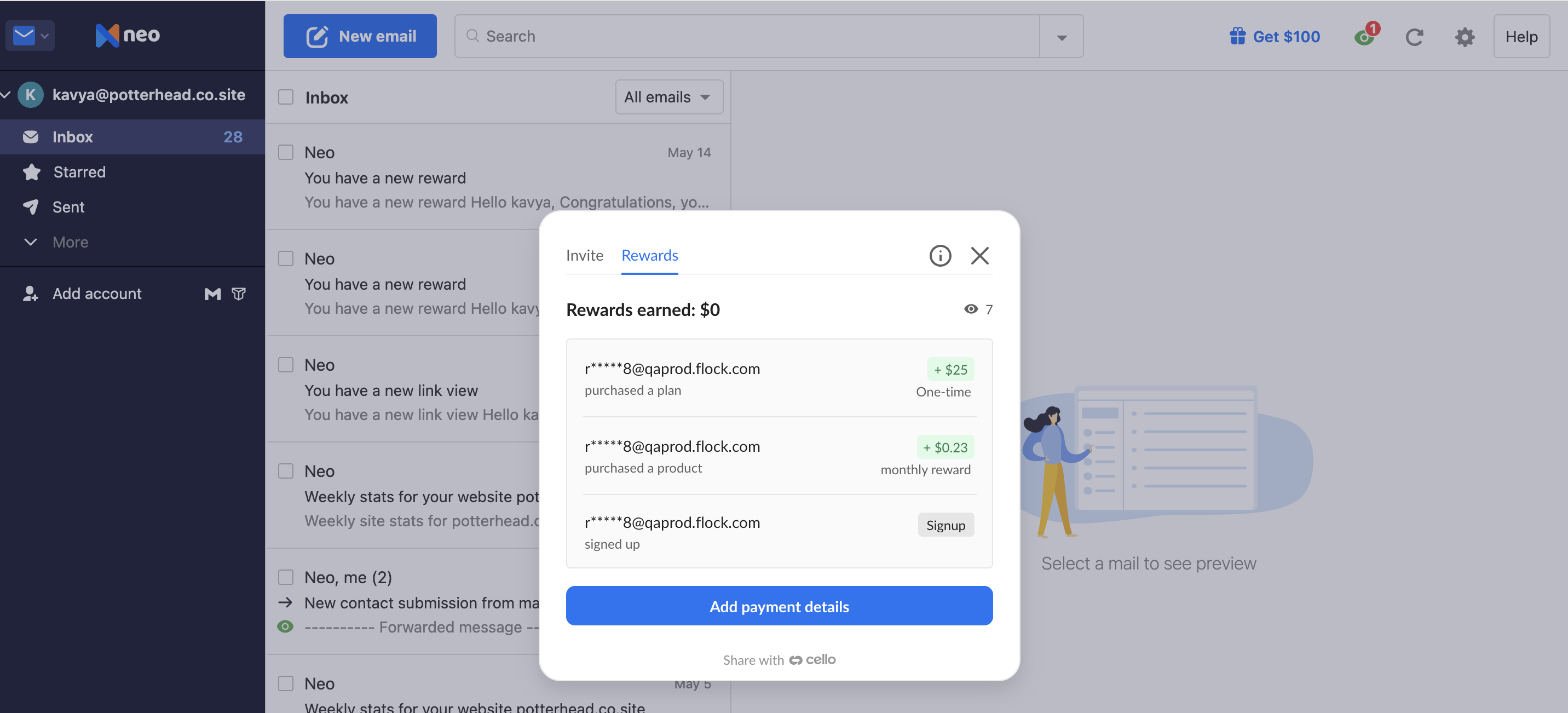
Task: Click the gift box icon
Action: click(x=1237, y=36)
